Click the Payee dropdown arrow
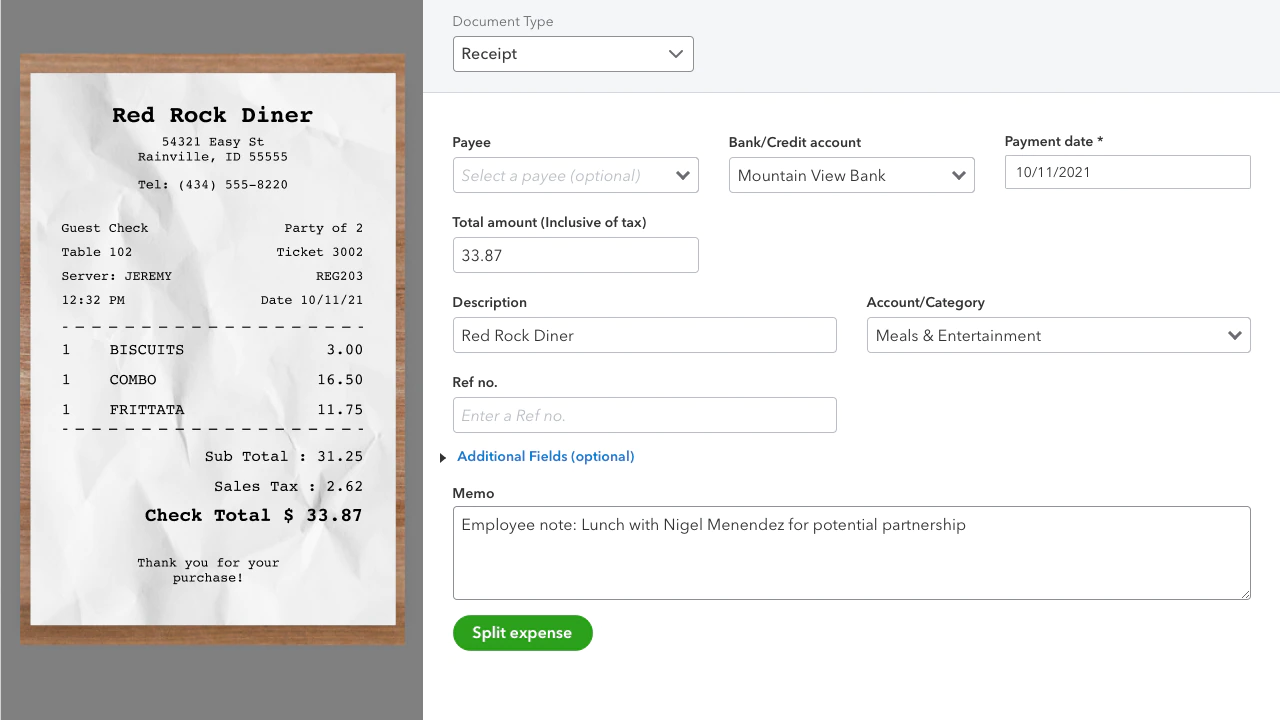Viewport: 1280px width, 720px height. (x=683, y=176)
